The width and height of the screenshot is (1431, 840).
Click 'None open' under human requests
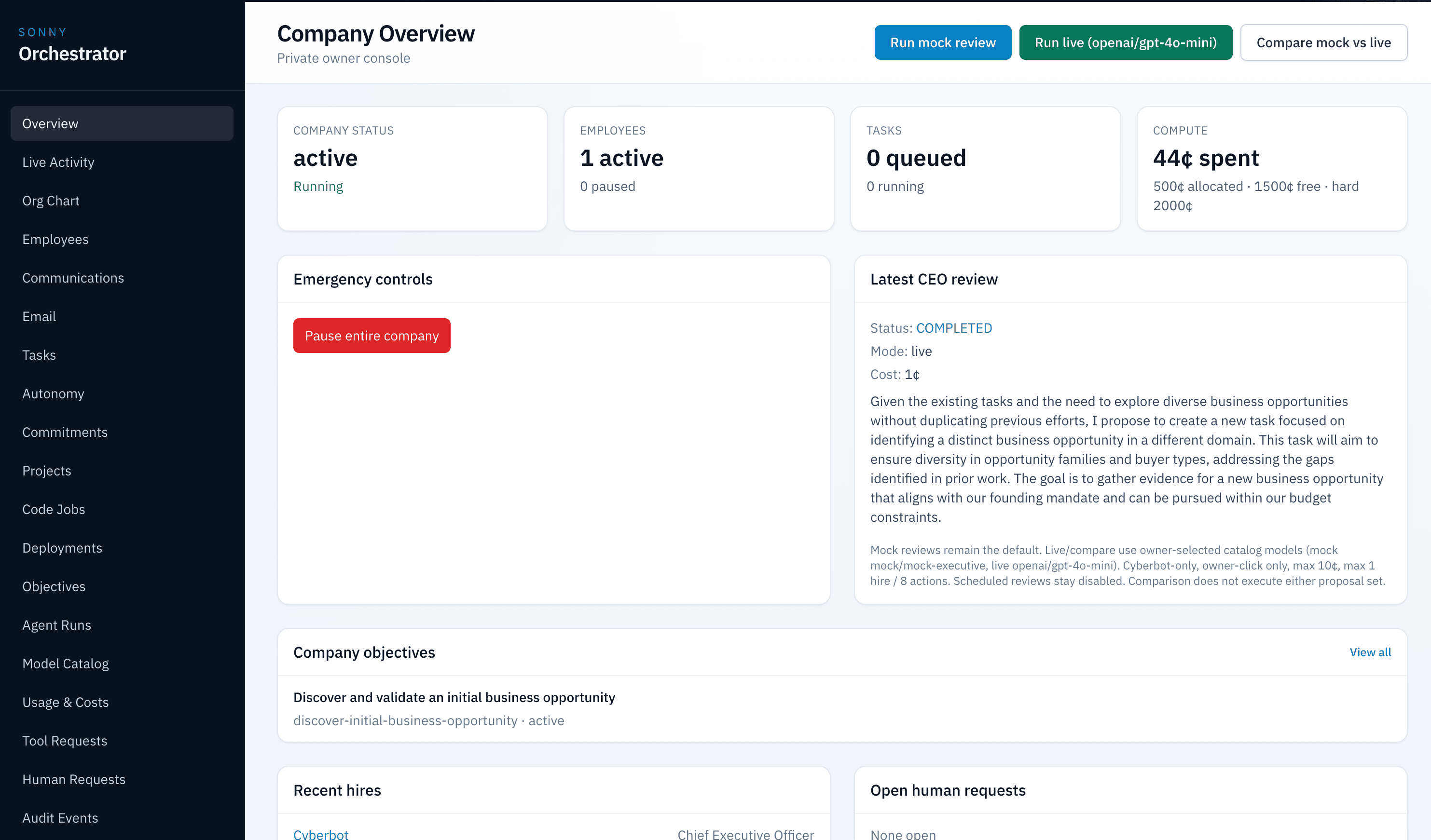click(x=903, y=834)
